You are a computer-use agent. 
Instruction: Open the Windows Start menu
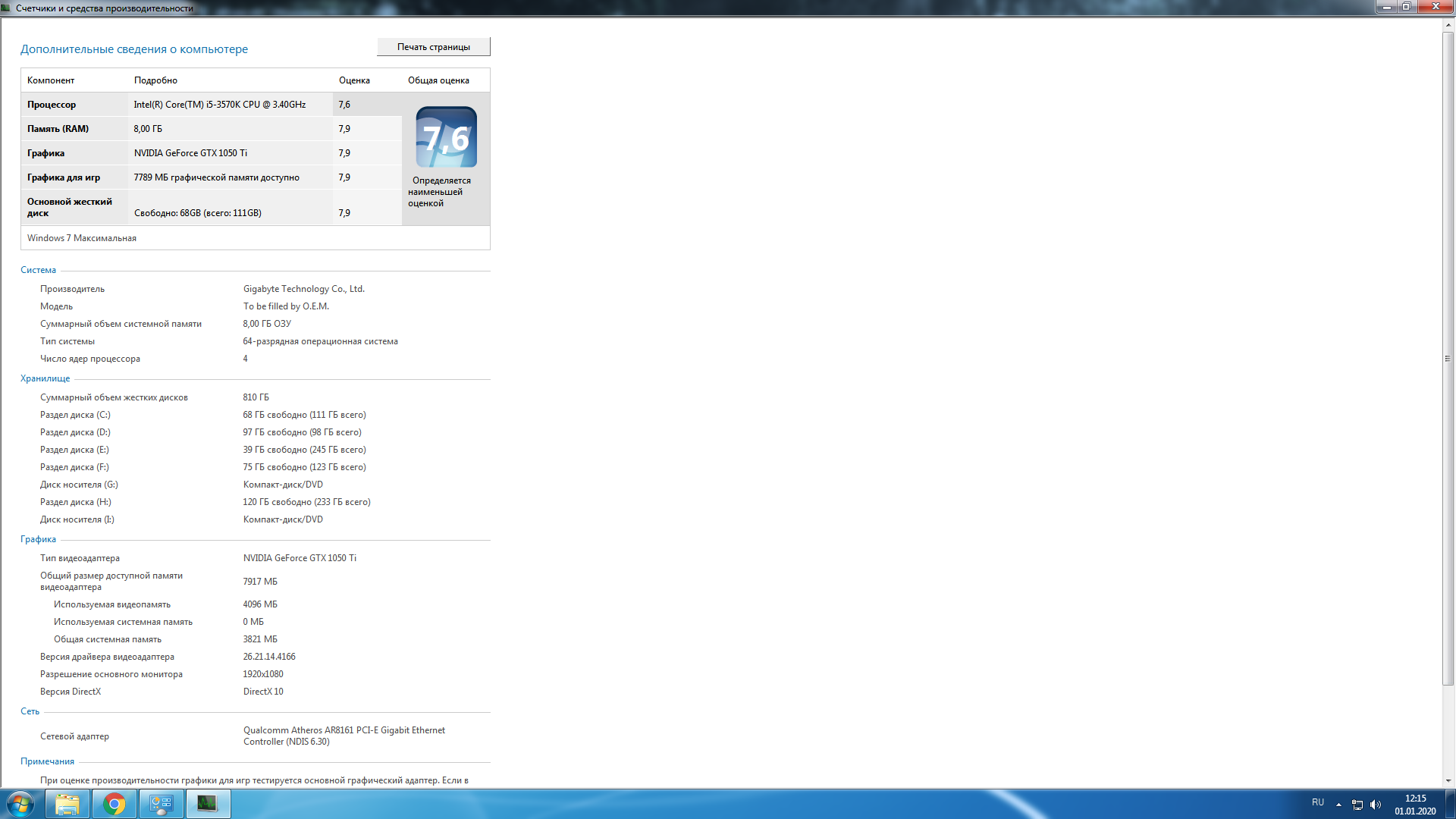pos(20,804)
